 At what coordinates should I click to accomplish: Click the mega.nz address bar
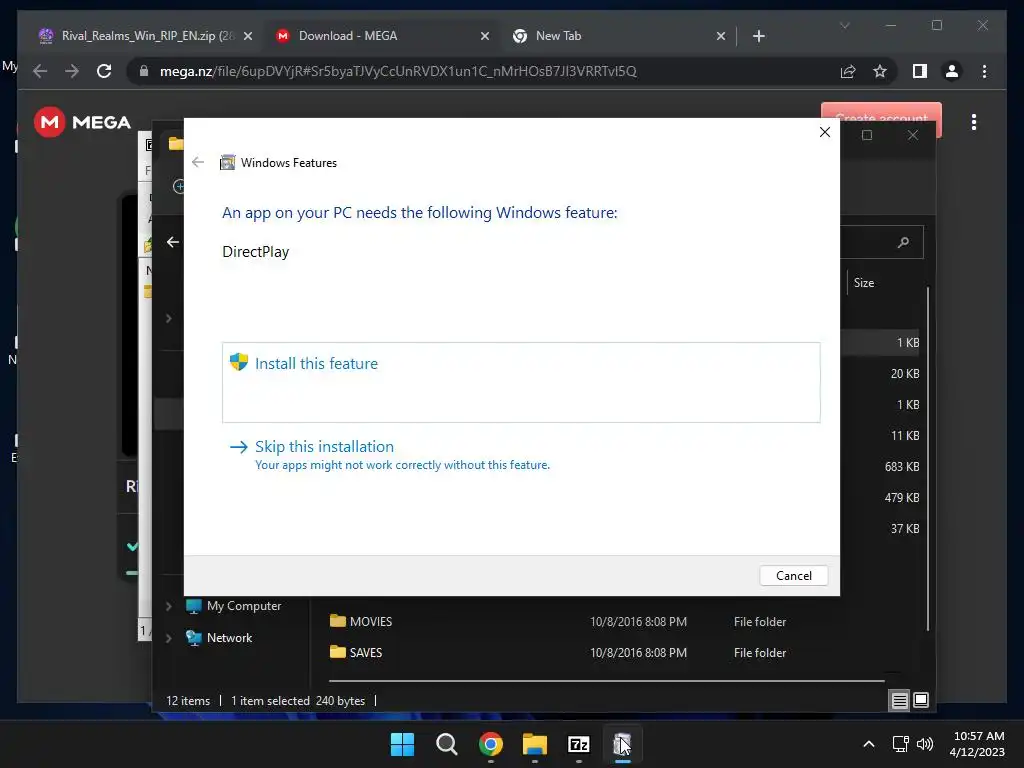tap(398, 71)
